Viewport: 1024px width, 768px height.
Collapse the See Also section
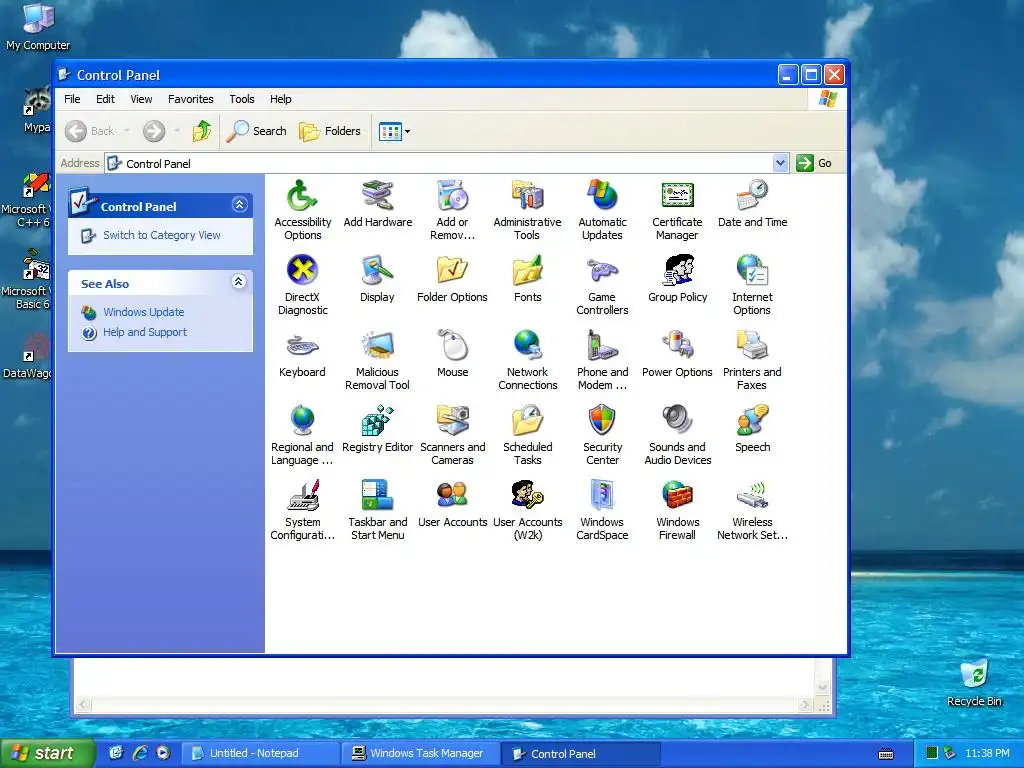[239, 281]
